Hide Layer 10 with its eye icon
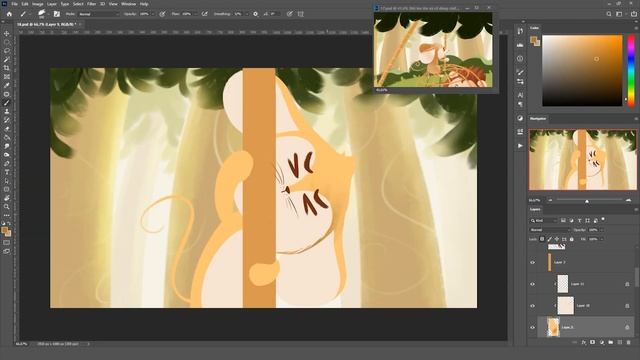 (532, 306)
